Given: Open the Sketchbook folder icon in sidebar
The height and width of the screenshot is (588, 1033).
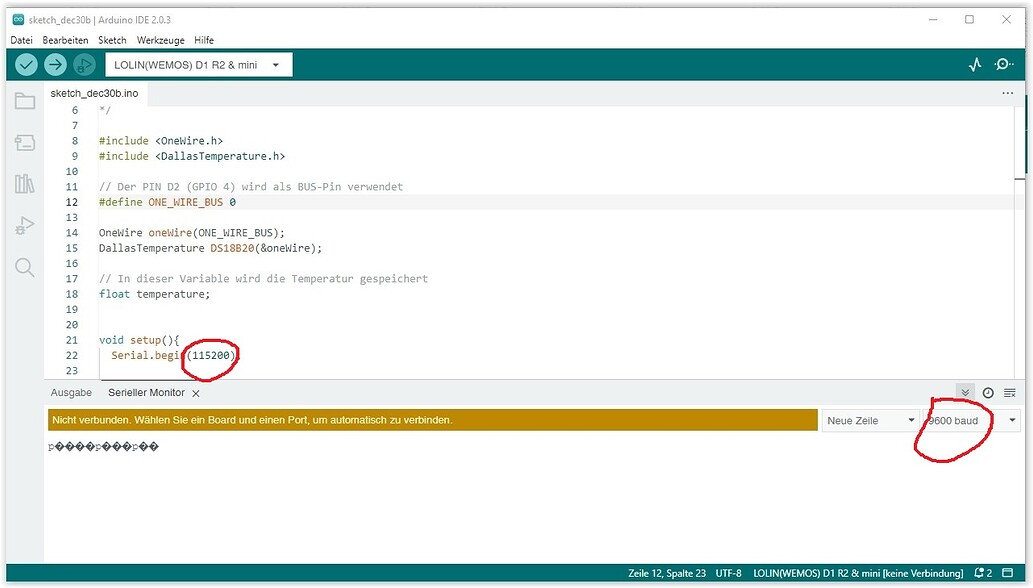Looking at the screenshot, I should [x=24, y=100].
